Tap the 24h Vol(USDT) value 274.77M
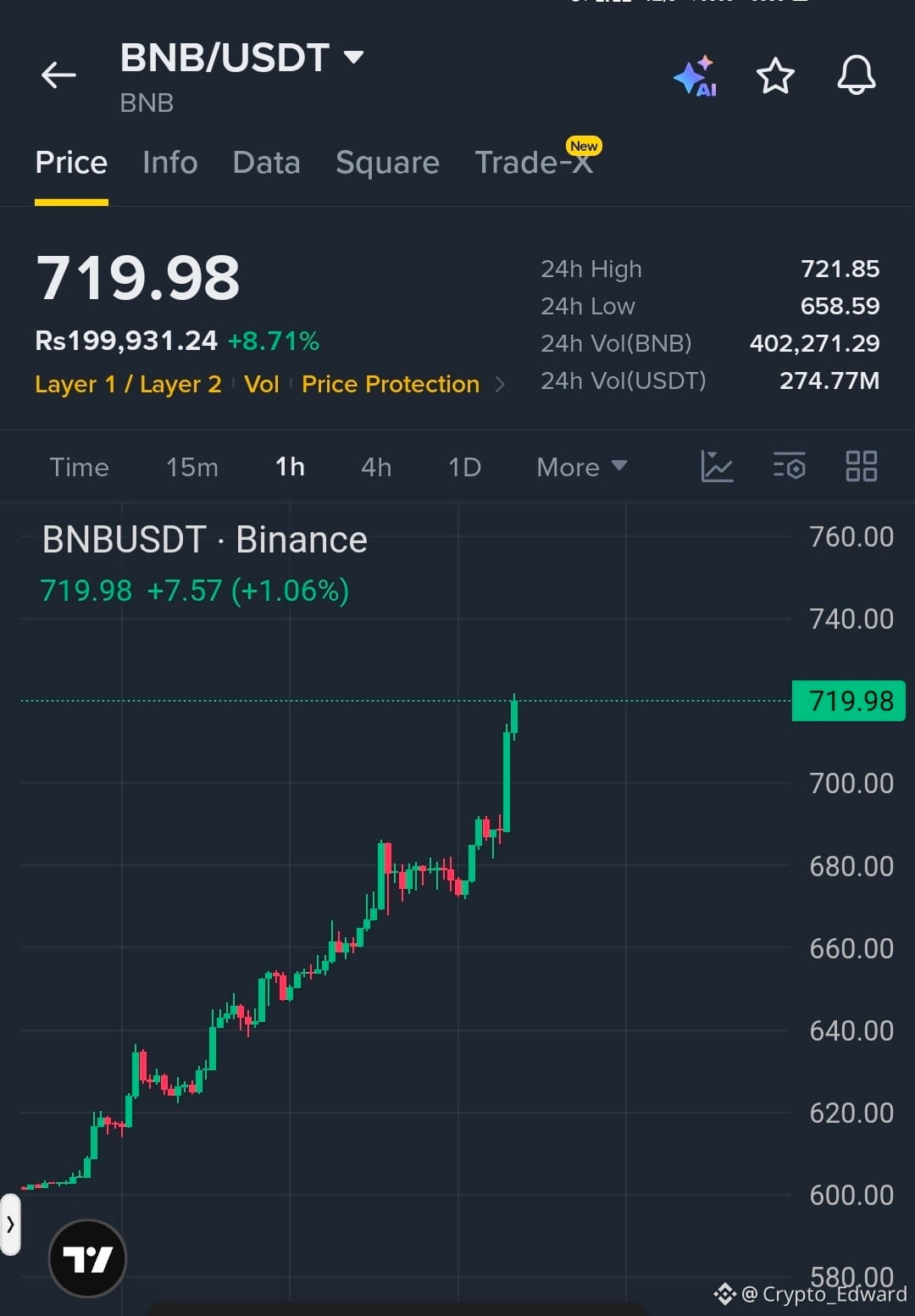The width and height of the screenshot is (915, 1316). pos(829,380)
